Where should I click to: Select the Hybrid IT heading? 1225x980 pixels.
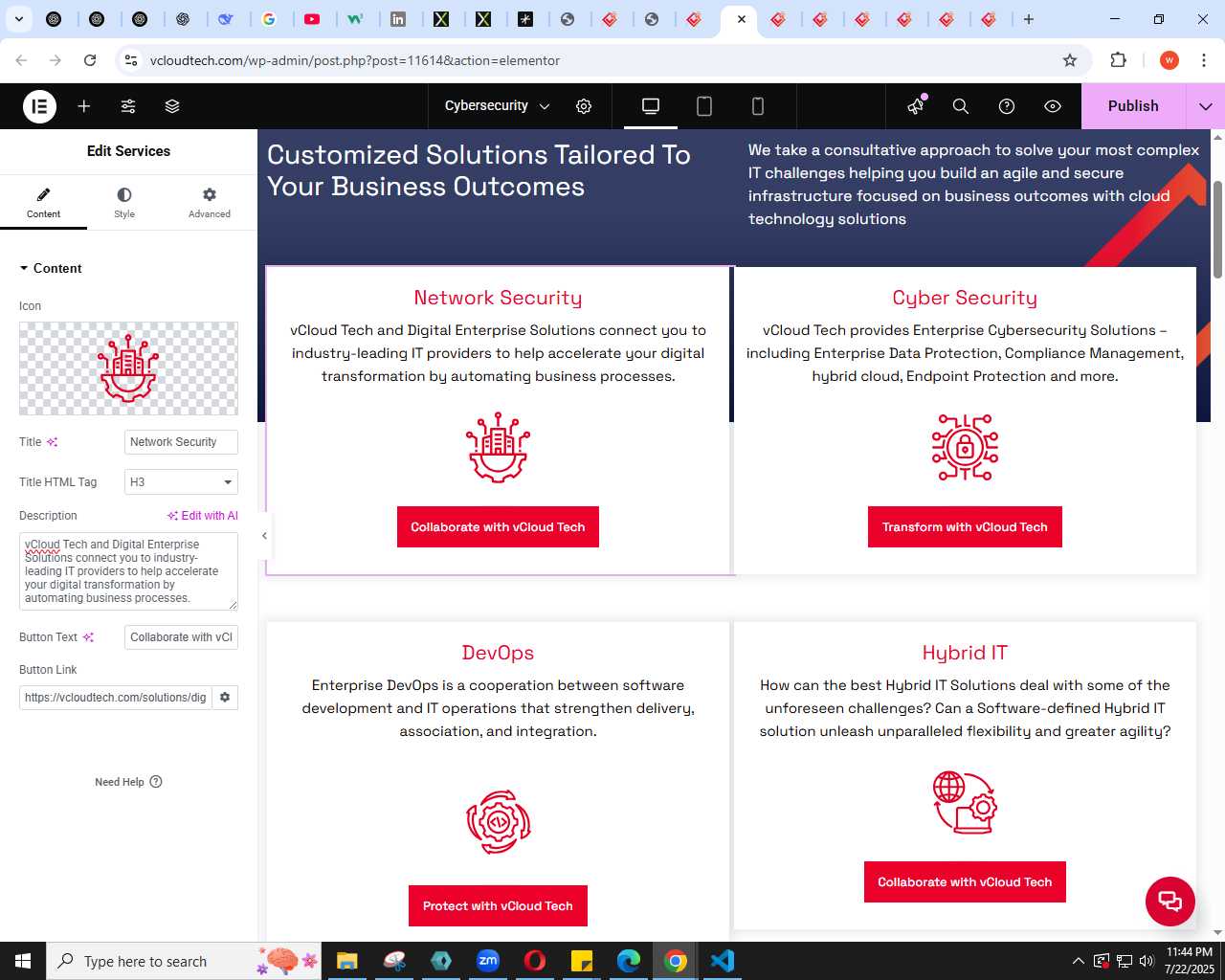coord(965,653)
